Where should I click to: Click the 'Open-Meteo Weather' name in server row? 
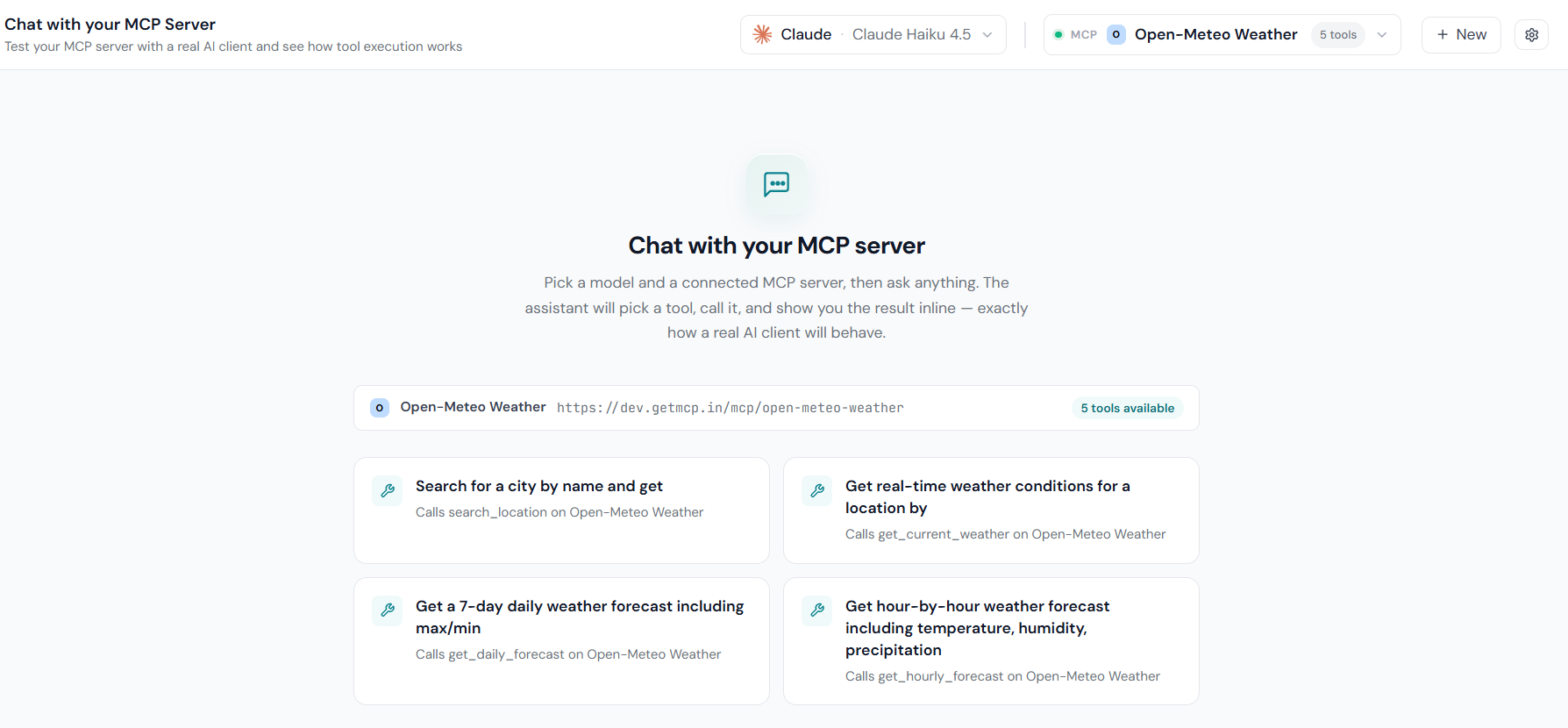pos(474,407)
